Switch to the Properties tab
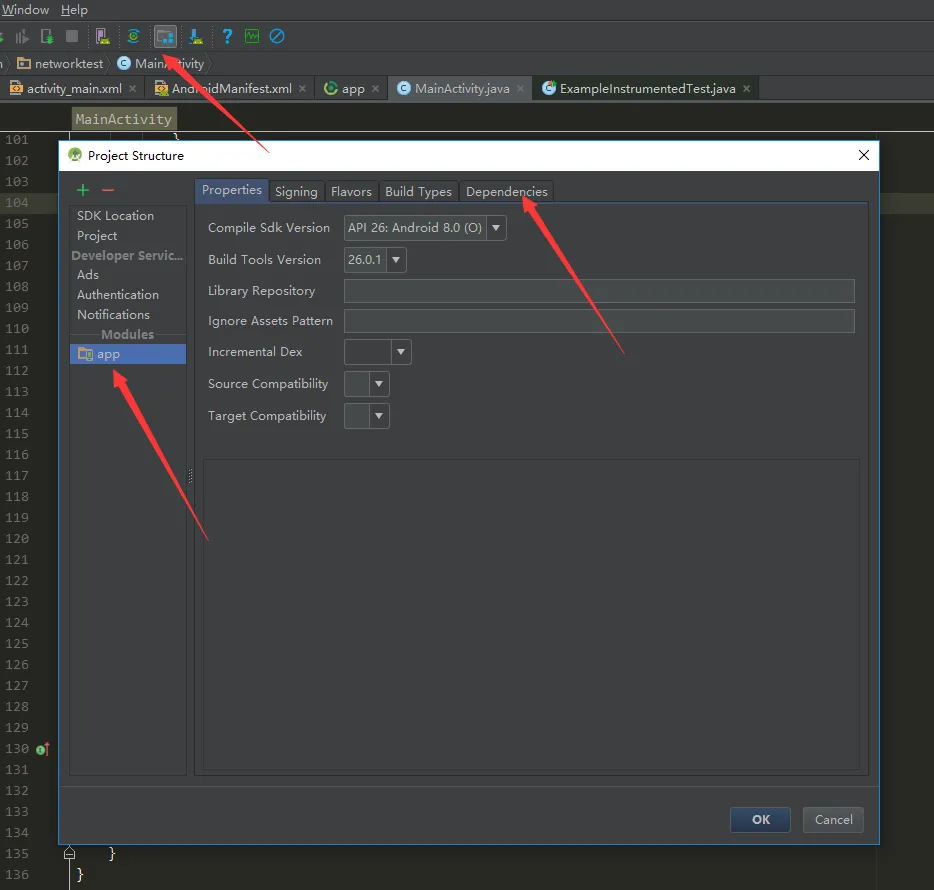The width and height of the screenshot is (934, 890). point(232,191)
